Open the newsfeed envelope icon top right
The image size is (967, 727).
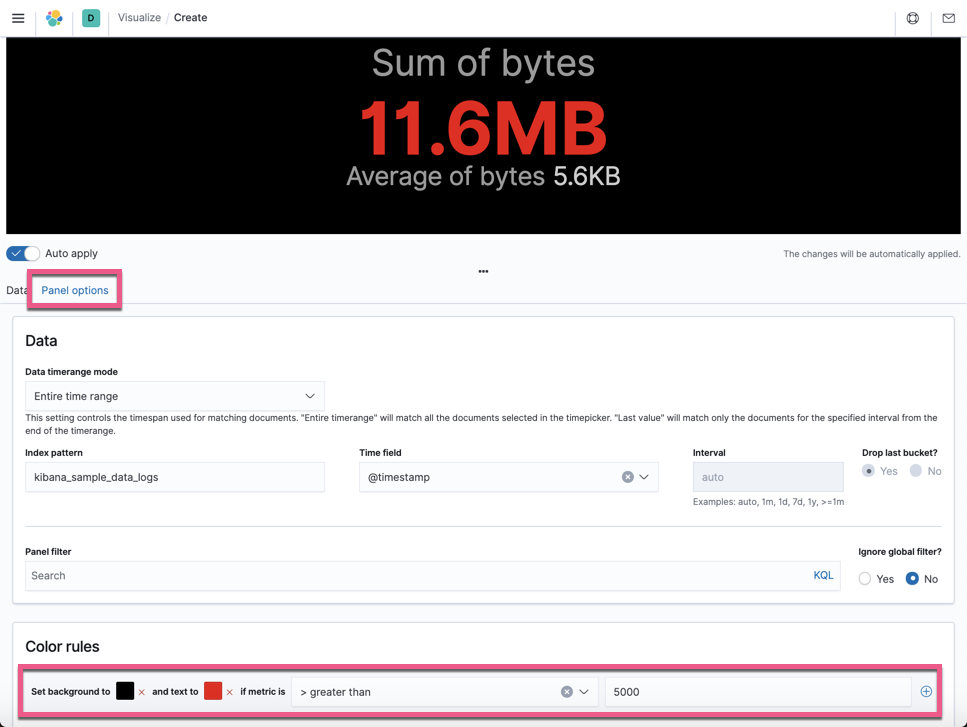click(948, 18)
